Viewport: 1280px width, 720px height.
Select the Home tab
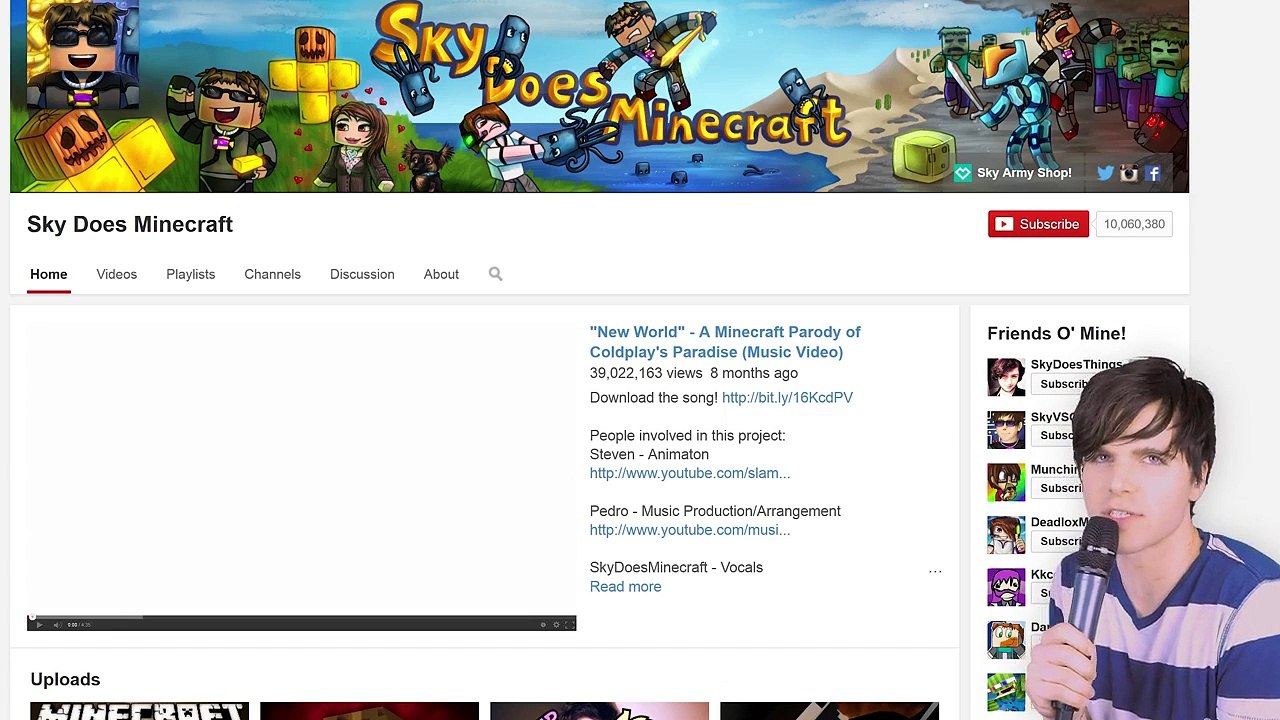[49, 274]
